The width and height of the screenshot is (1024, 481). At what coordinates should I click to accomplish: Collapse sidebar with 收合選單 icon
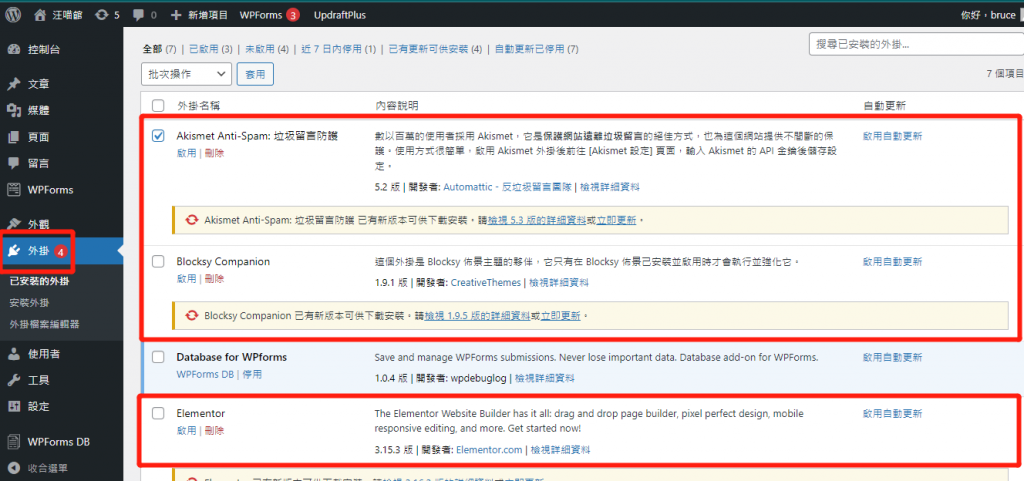point(14,468)
